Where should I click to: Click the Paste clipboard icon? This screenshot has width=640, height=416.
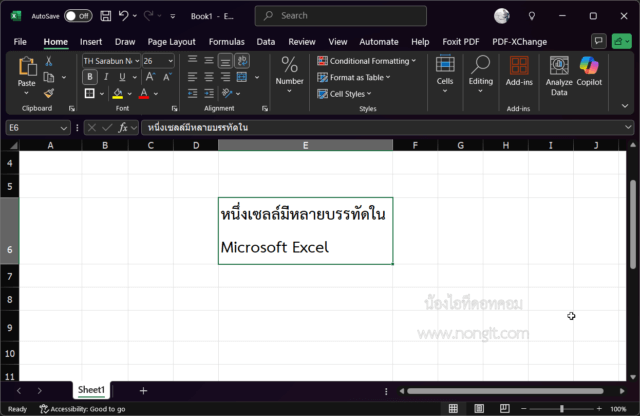coord(27,66)
